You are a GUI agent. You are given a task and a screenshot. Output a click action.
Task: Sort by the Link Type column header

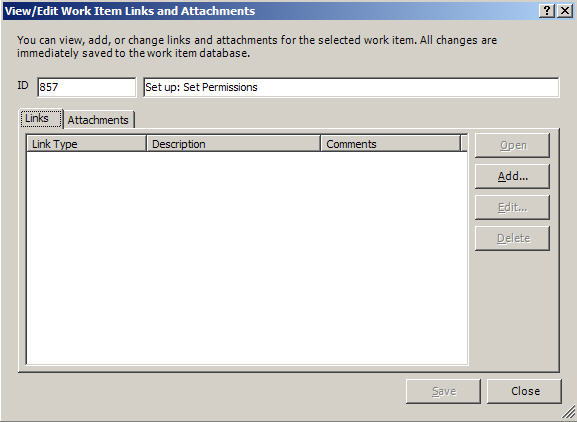(86, 143)
